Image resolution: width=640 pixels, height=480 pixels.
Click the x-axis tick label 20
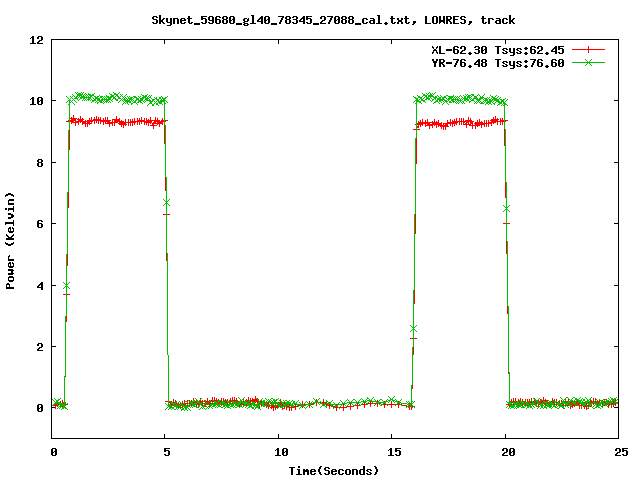pyautogui.click(x=508, y=452)
